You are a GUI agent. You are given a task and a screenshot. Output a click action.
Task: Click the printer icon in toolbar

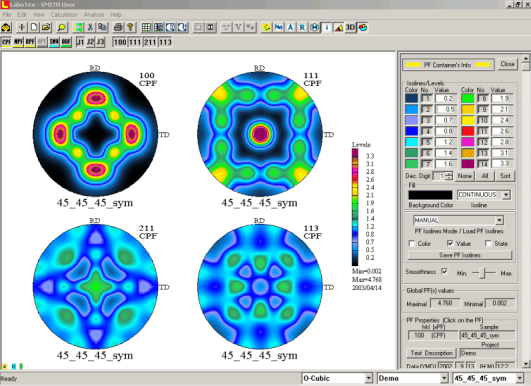click(118, 27)
